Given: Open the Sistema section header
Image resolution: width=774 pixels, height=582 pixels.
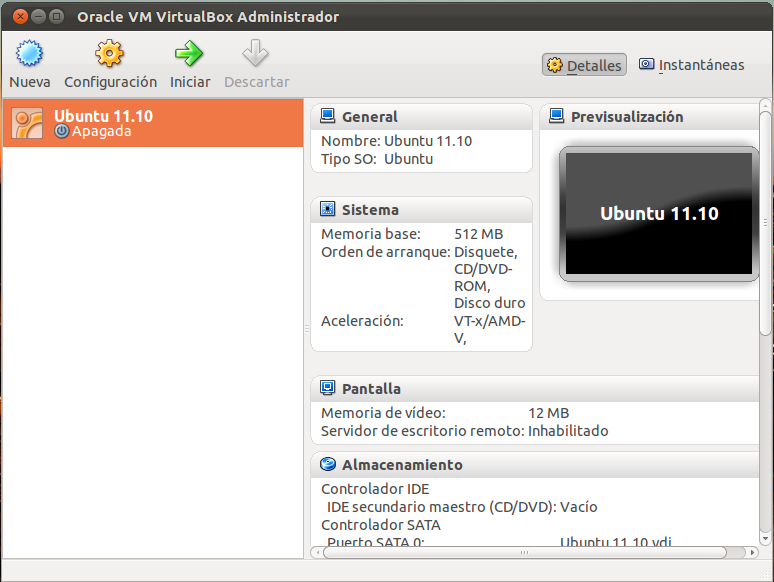Looking at the screenshot, I should coord(422,210).
